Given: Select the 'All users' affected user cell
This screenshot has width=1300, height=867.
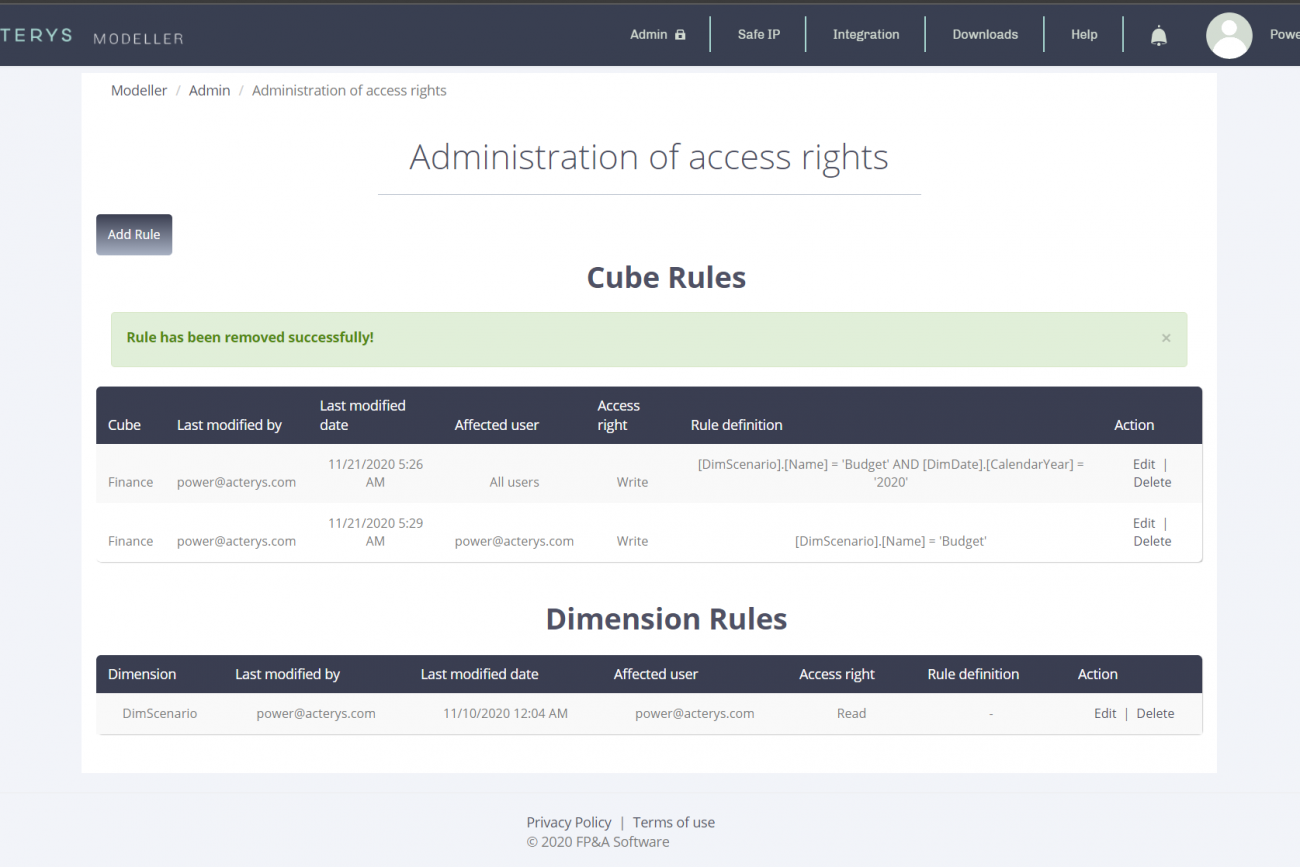Looking at the screenshot, I should click(514, 482).
